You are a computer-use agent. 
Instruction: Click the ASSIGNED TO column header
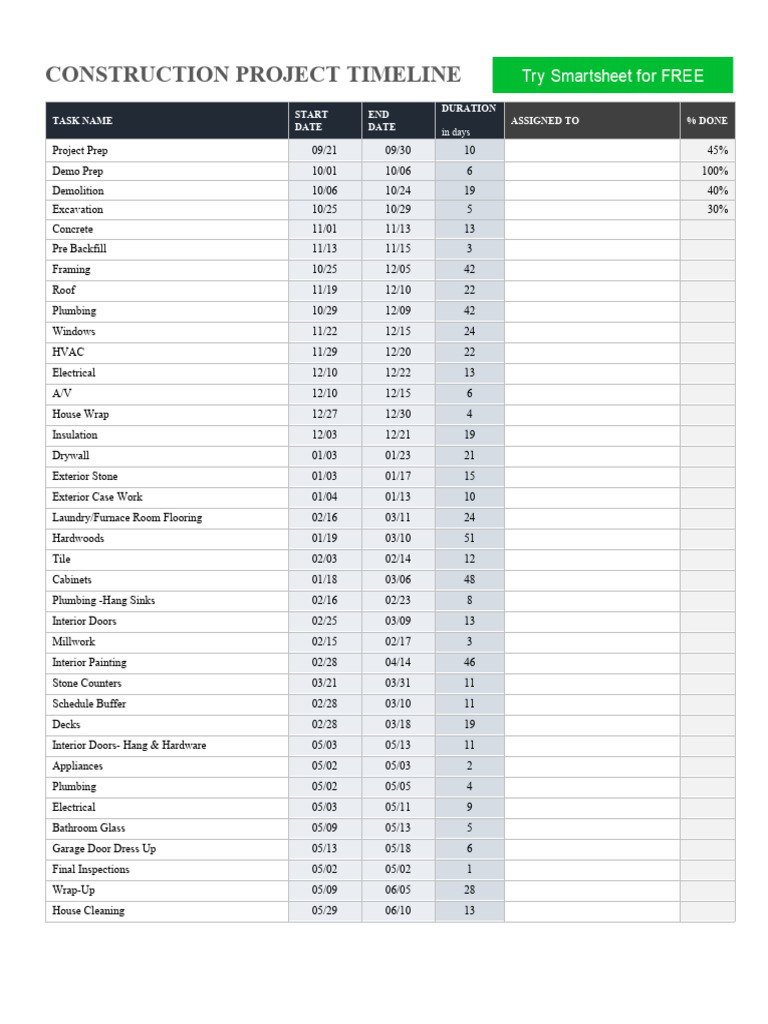click(592, 120)
